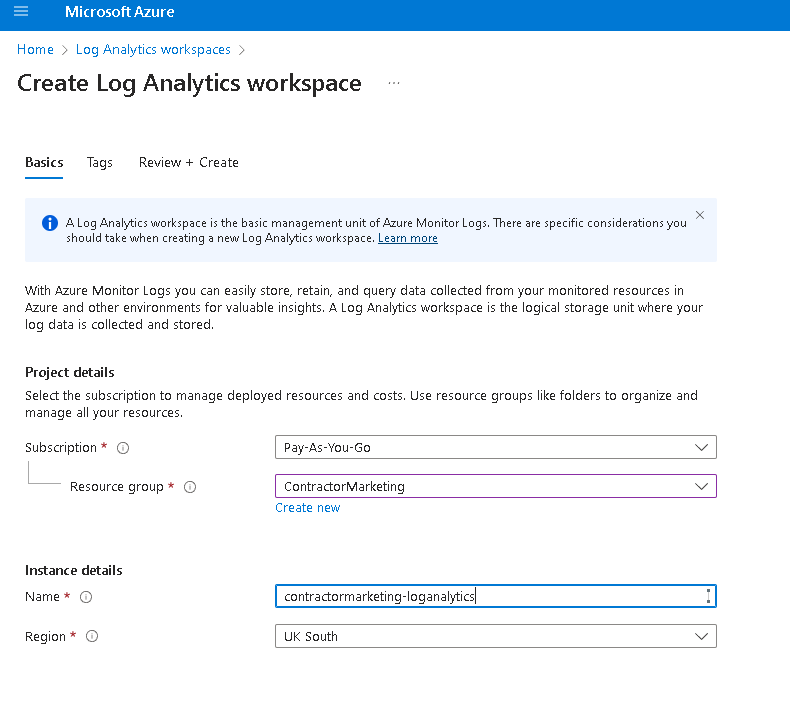Image resolution: width=790 pixels, height=710 pixels.
Task: Click Create new under Resource group
Action: pos(307,507)
